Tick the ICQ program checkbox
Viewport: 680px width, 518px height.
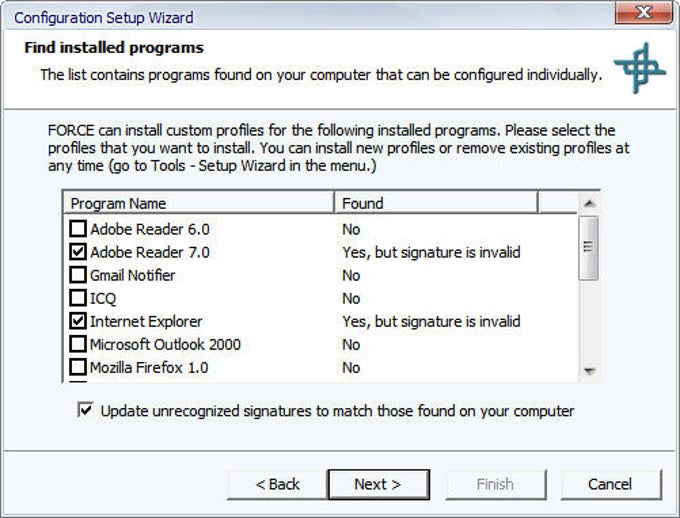tap(78, 298)
